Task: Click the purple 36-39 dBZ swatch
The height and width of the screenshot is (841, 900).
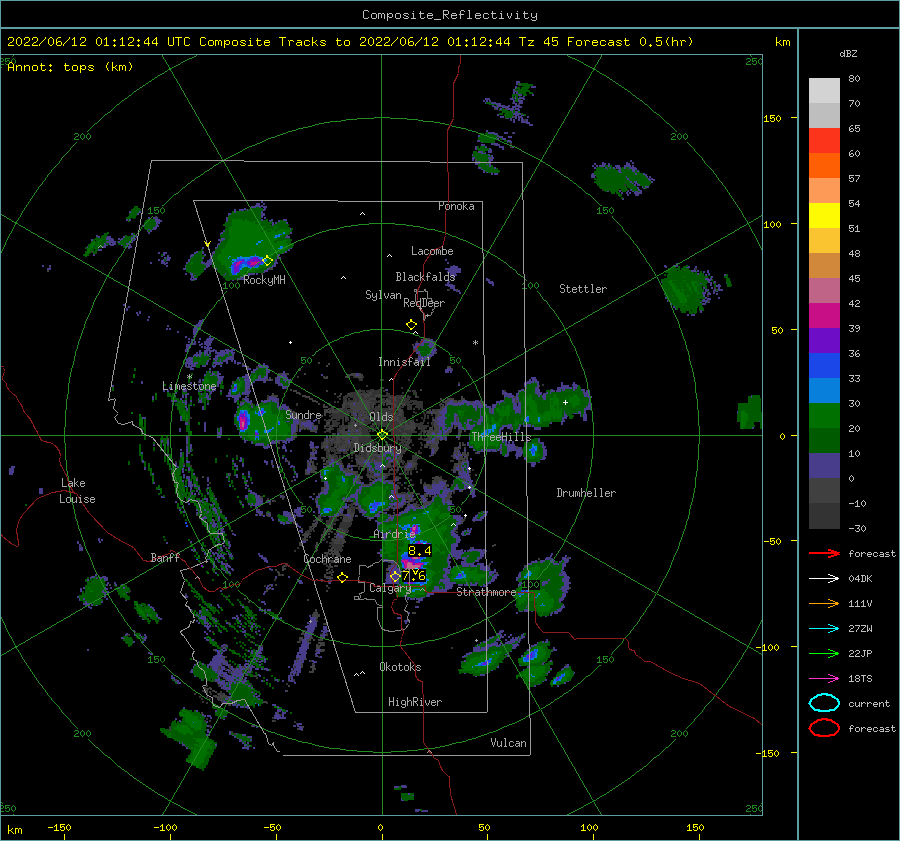Action: pos(824,340)
